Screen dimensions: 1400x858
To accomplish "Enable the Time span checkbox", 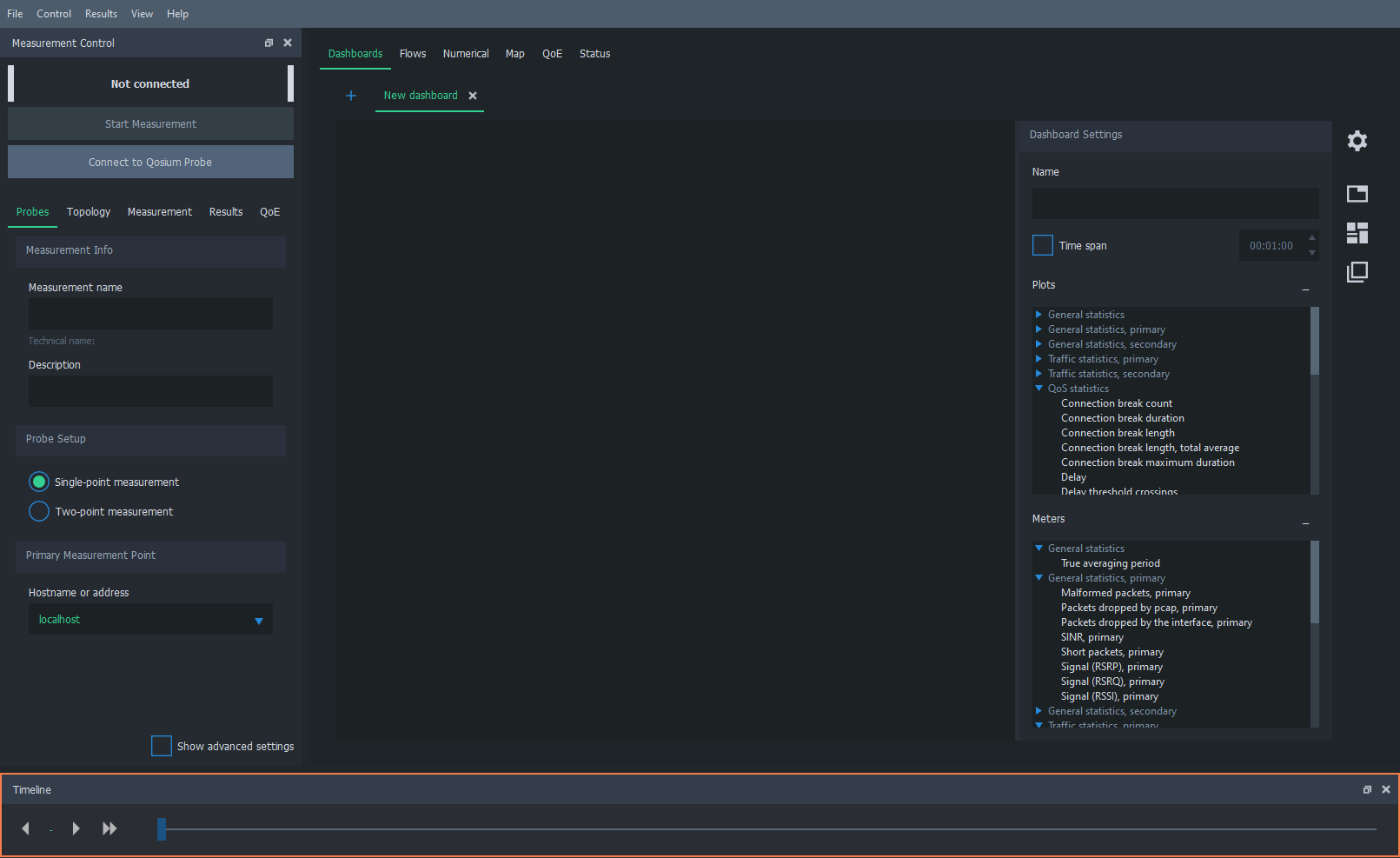I will pos(1042,246).
